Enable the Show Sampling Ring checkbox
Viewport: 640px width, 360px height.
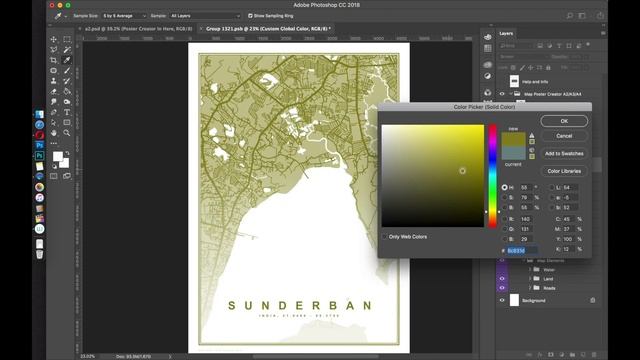pyautogui.click(x=250, y=16)
